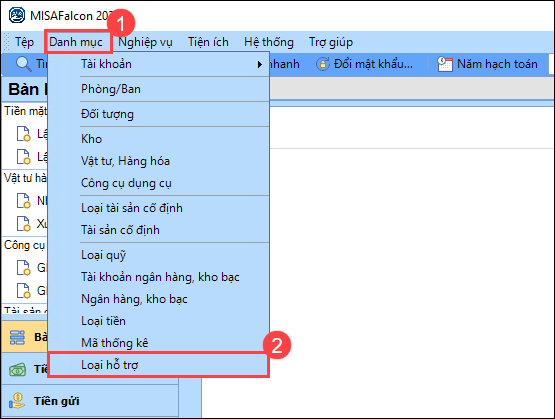Open the Hệ thống menu

pos(269,42)
